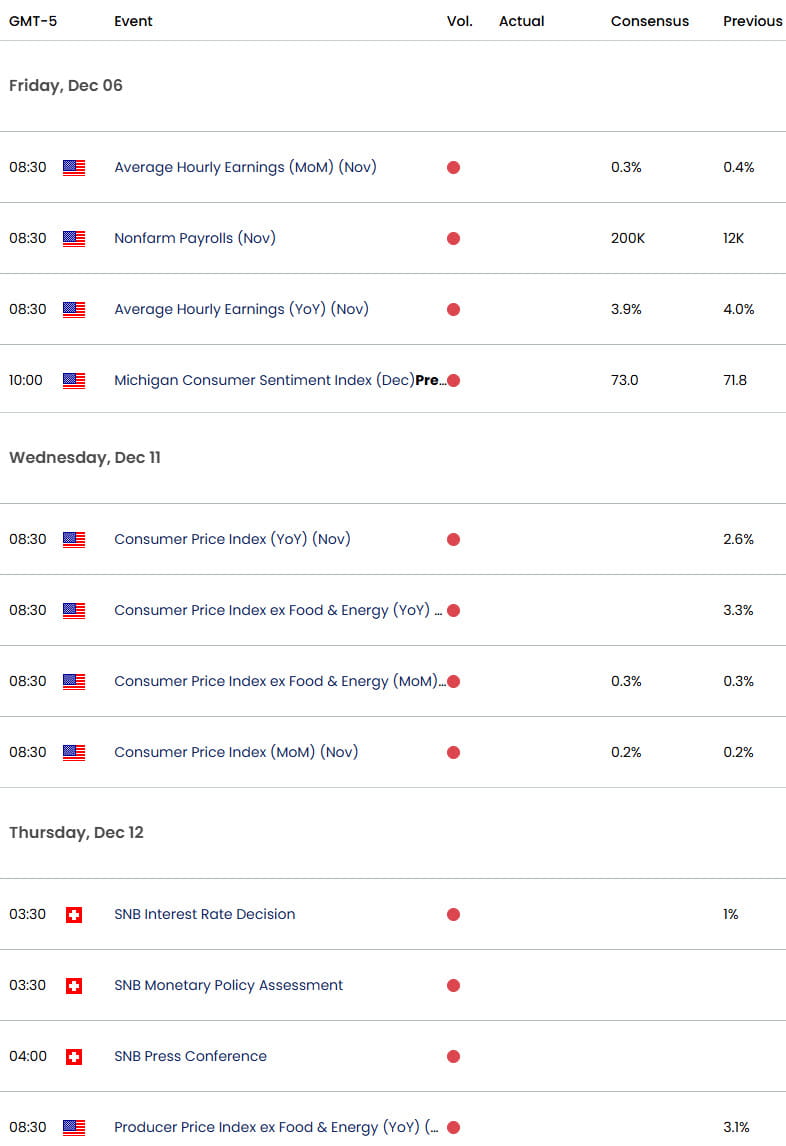The image size is (786, 1146).
Task: Open Average Hourly Earnings (YoY) (Nov) event
Action: (x=241, y=310)
